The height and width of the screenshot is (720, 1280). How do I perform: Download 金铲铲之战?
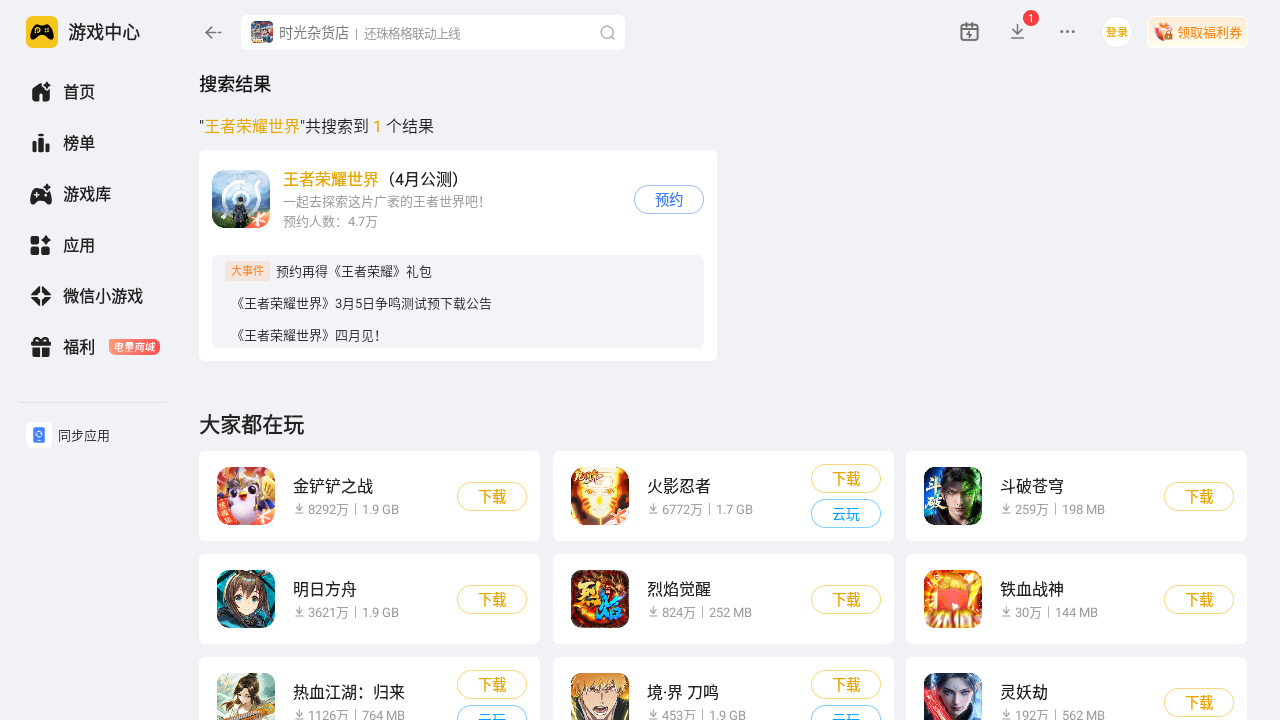[x=492, y=496]
